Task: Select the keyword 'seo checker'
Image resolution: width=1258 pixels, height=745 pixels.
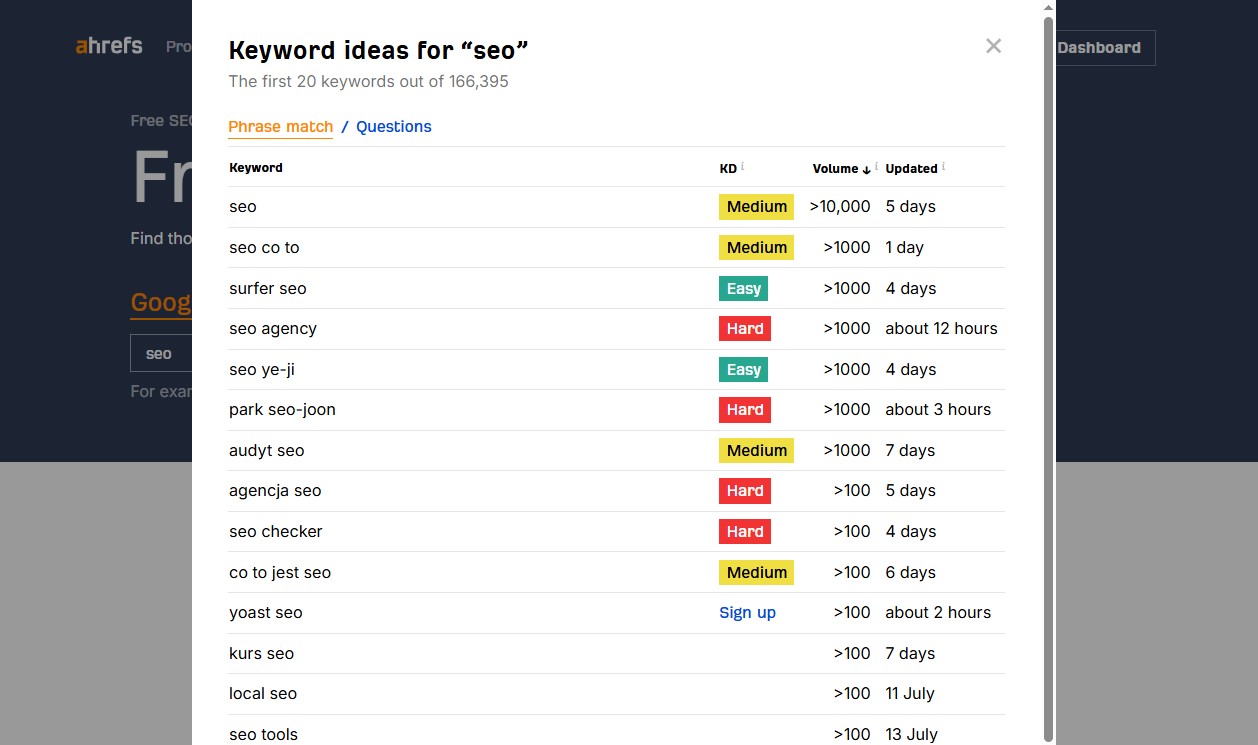Action: (276, 532)
